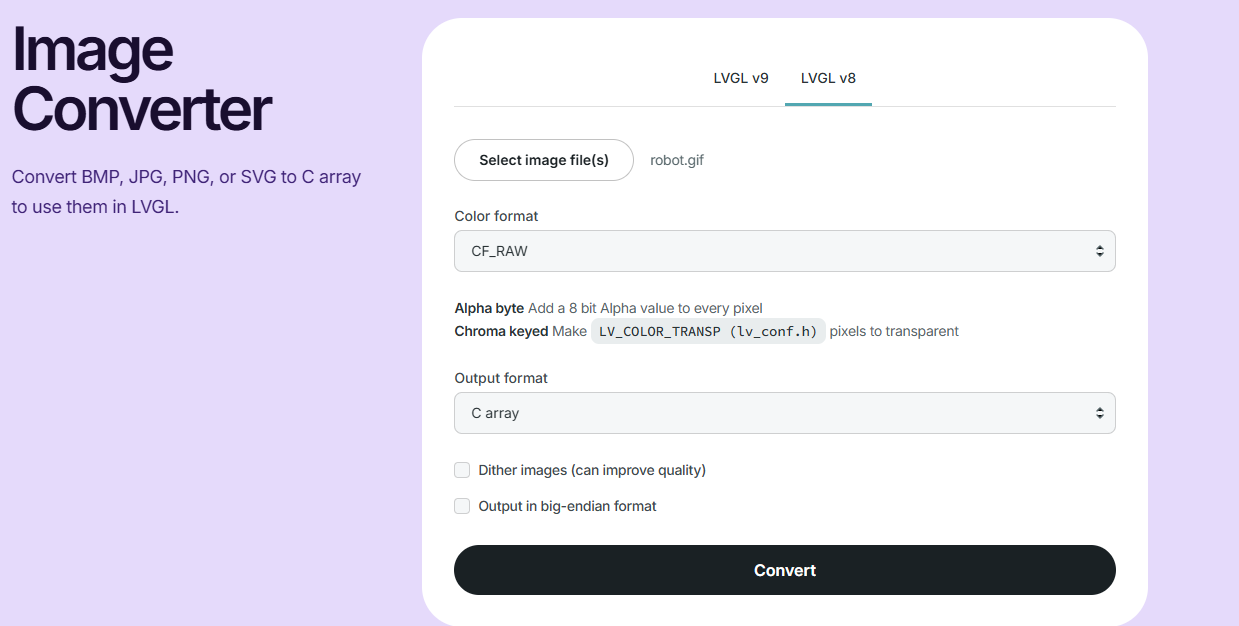Click the LV_COLOR_TRANSP (lv_conf.h) code snippet
The image size is (1239, 626).
[708, 331]
